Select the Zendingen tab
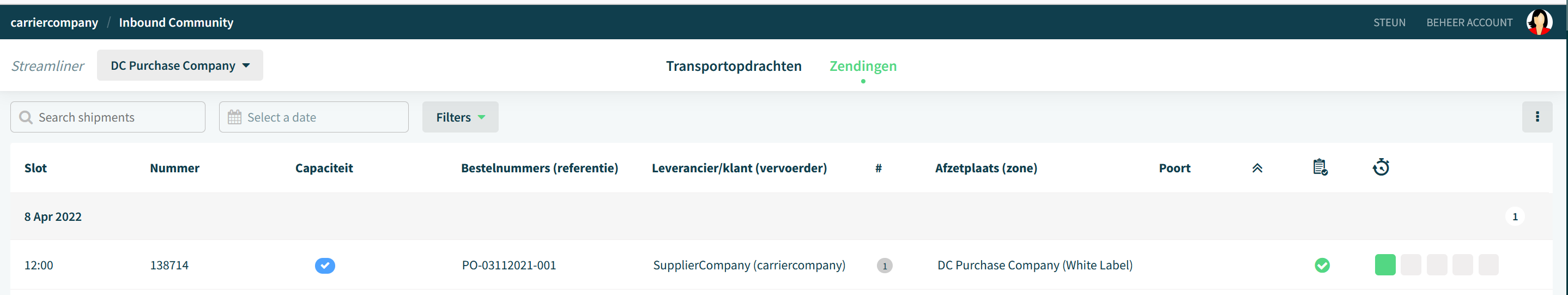Image resolution: width=1568 pixels, height=295 pixels. [x=863, y=66]
